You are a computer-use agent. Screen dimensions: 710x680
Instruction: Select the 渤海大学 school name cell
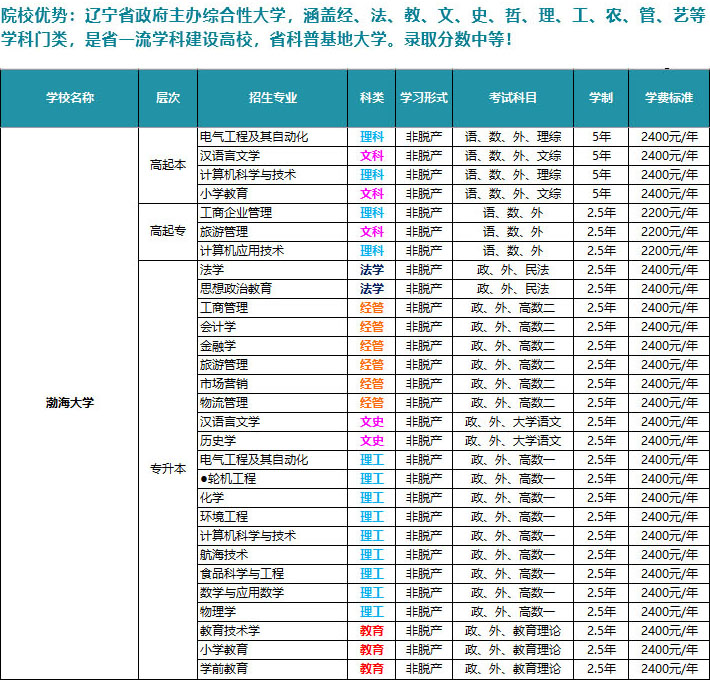coord(69,402)
